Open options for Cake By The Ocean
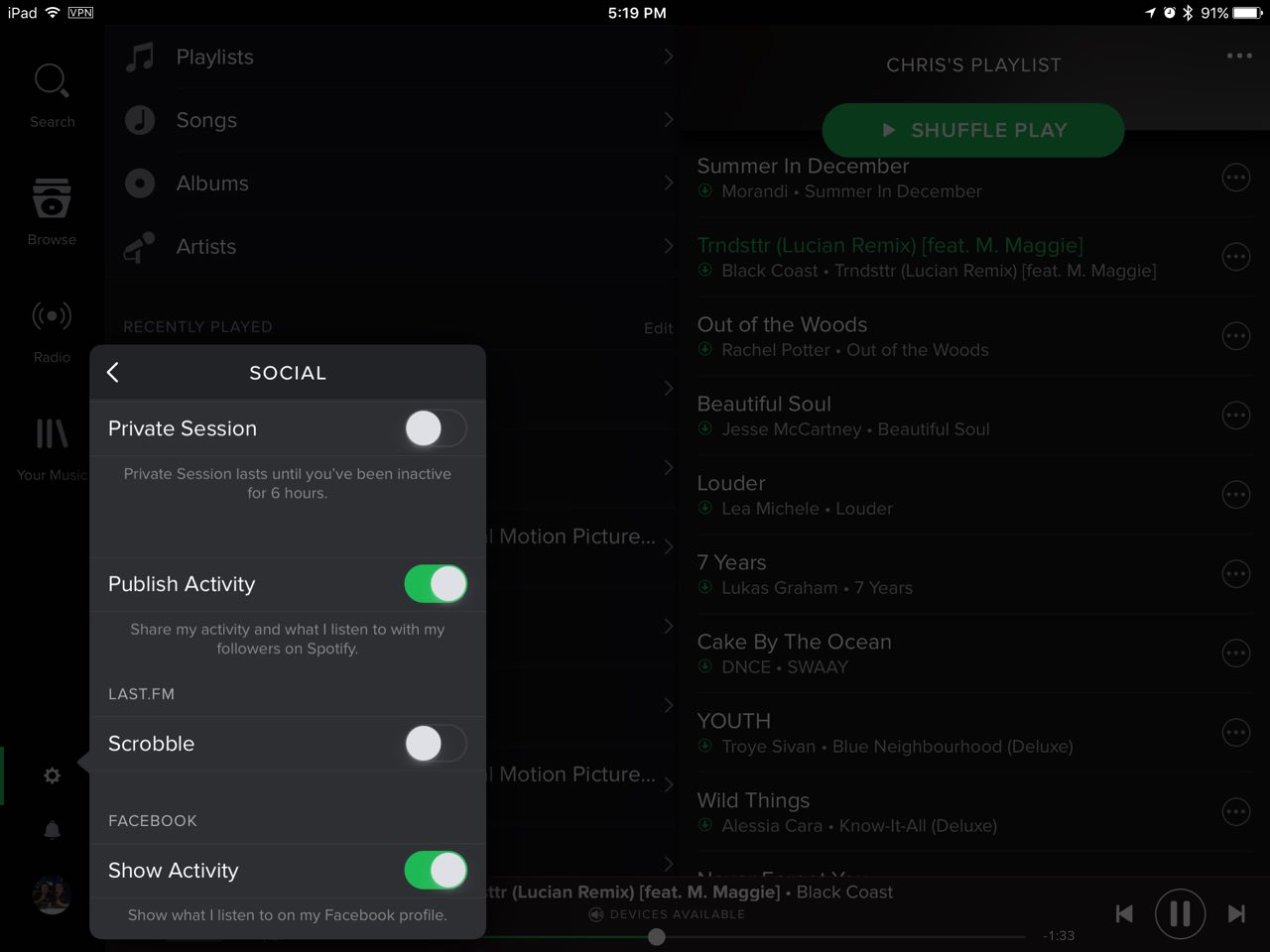The image size is (1270, 952). pos(1235,654)
